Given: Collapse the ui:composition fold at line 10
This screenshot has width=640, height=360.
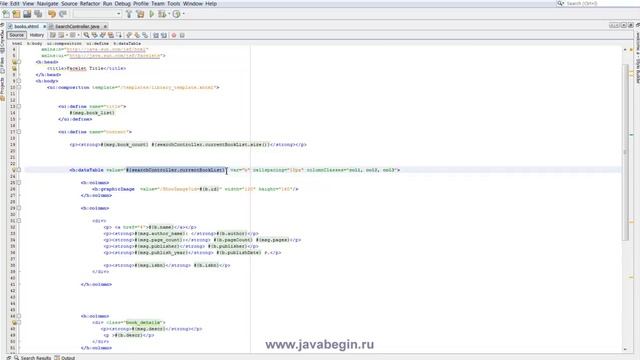Looking at the screenshot, I should point(19,87).
